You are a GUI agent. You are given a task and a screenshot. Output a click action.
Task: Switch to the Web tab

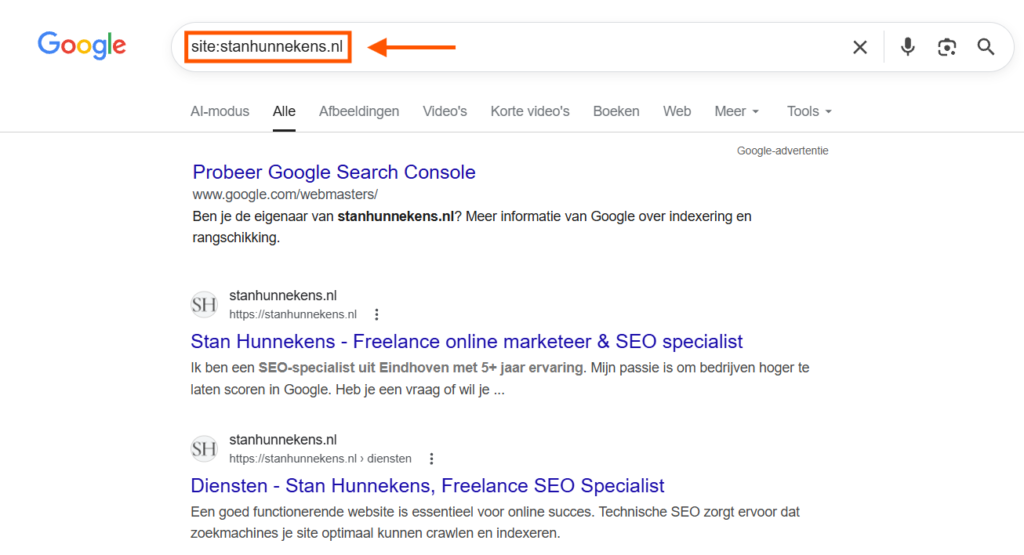click(x=677, y=111)
